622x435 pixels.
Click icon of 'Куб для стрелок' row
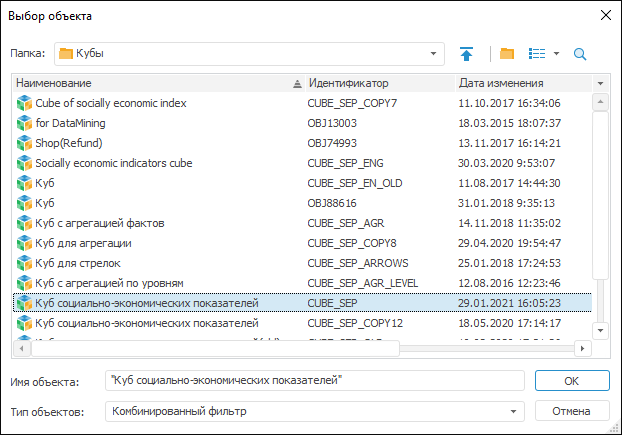coord(24,263)
